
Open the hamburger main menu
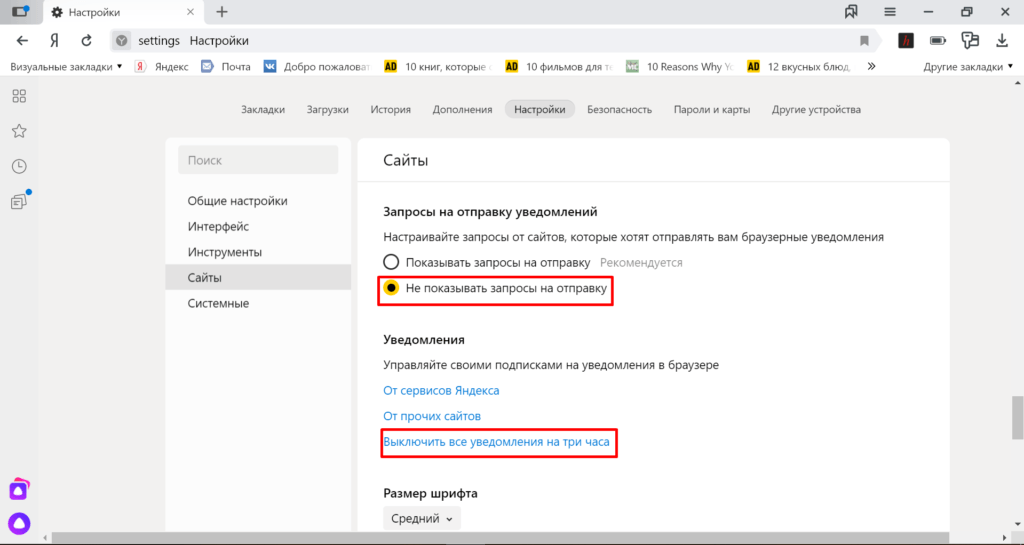[889, 12]
